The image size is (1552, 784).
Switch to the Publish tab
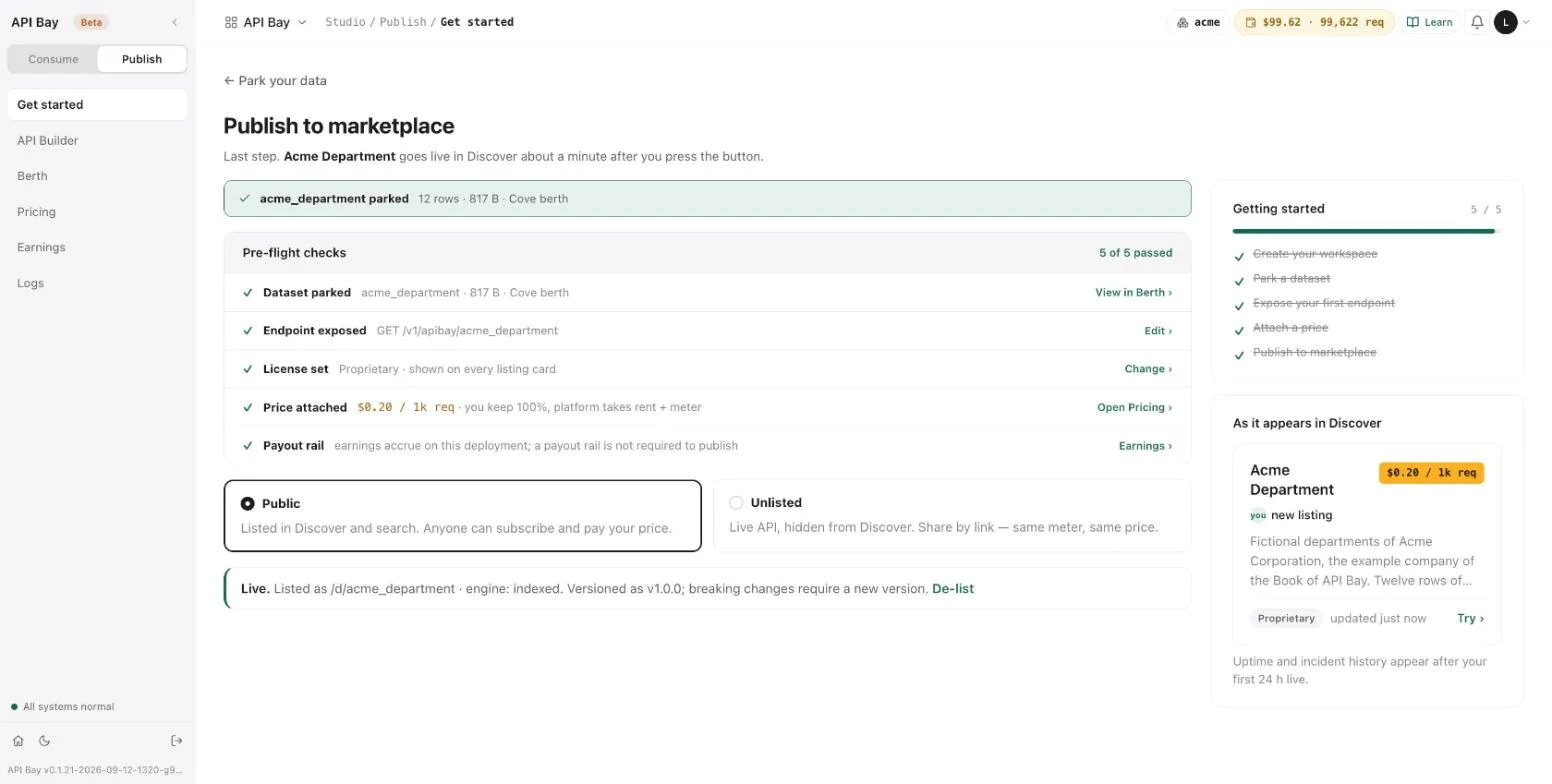[142, 59]
